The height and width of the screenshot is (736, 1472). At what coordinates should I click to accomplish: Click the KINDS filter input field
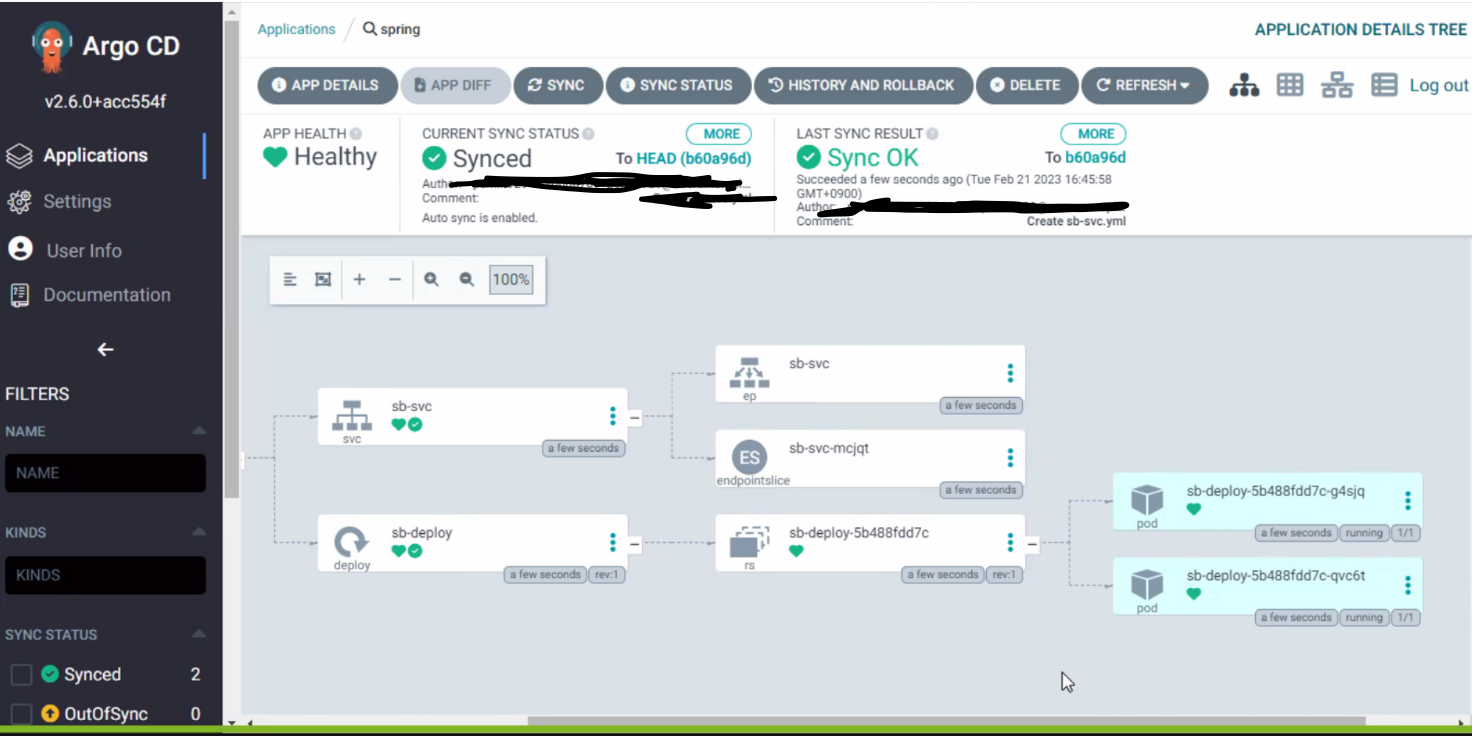point(105,575)
